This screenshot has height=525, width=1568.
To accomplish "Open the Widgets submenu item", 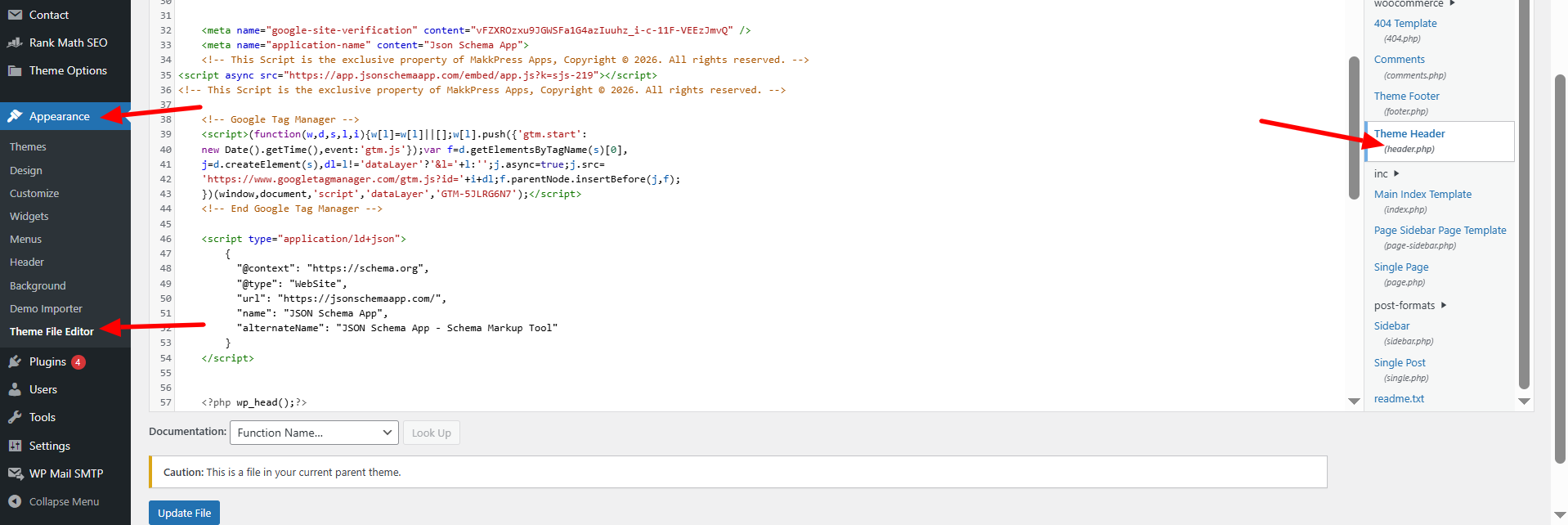I will tap(29, 216).
